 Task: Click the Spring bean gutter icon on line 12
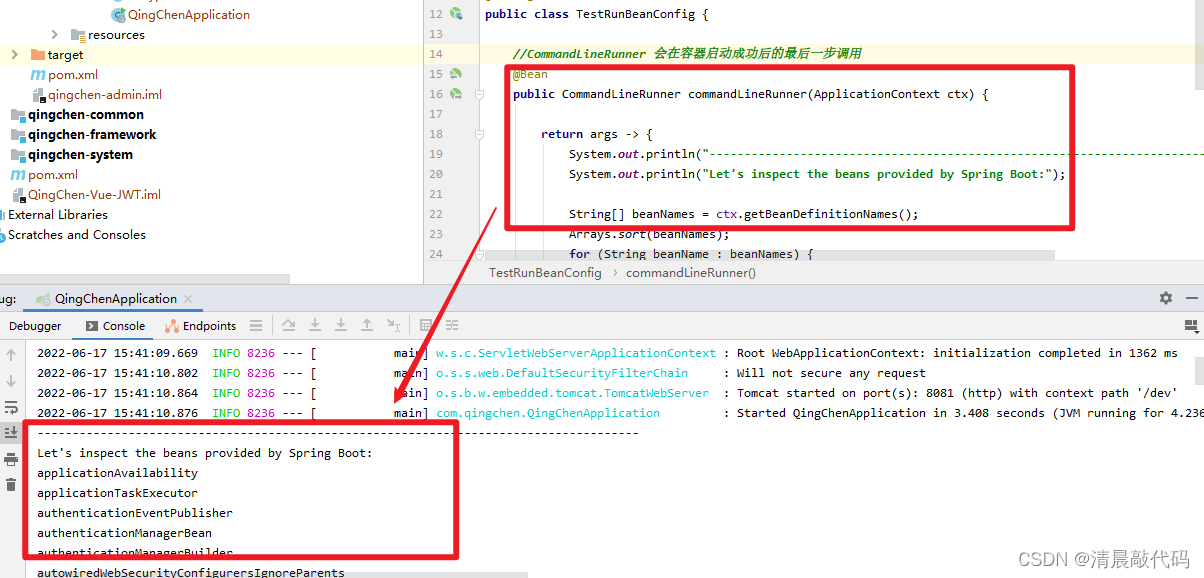(x=457, y=14)
